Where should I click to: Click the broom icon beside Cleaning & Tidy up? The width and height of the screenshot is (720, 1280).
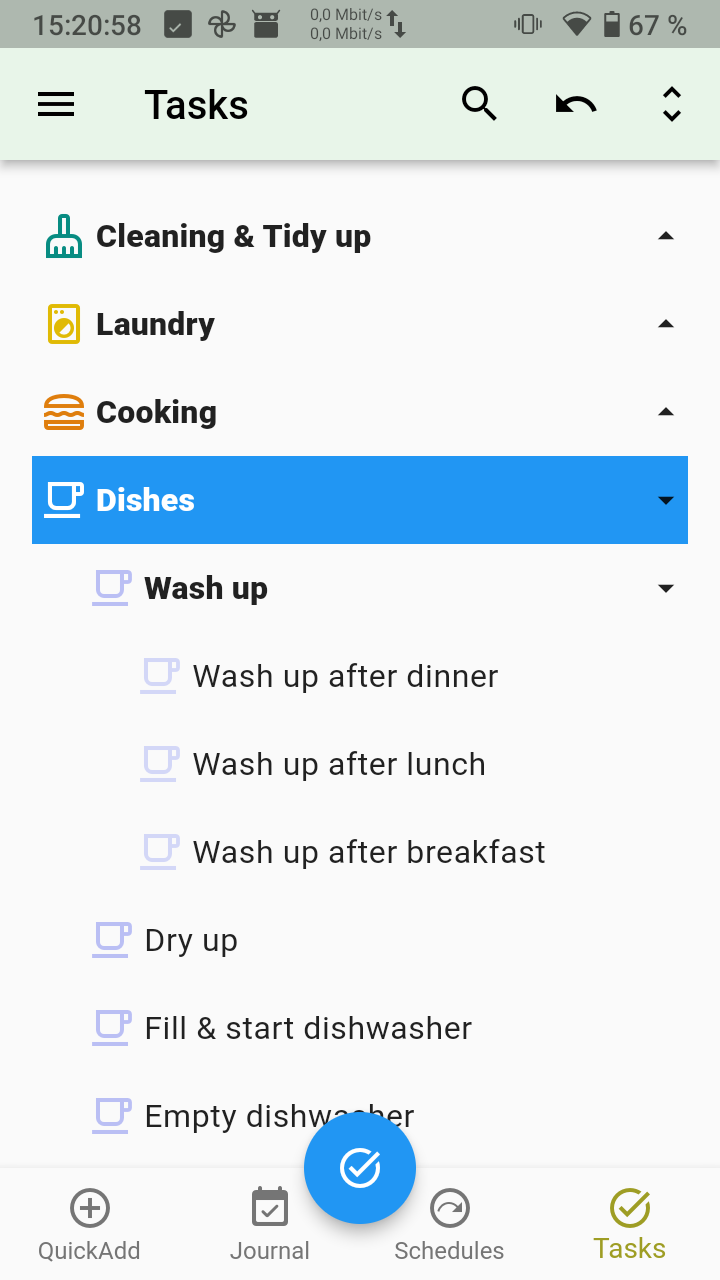pyautogui.click(x=64, y=237)
